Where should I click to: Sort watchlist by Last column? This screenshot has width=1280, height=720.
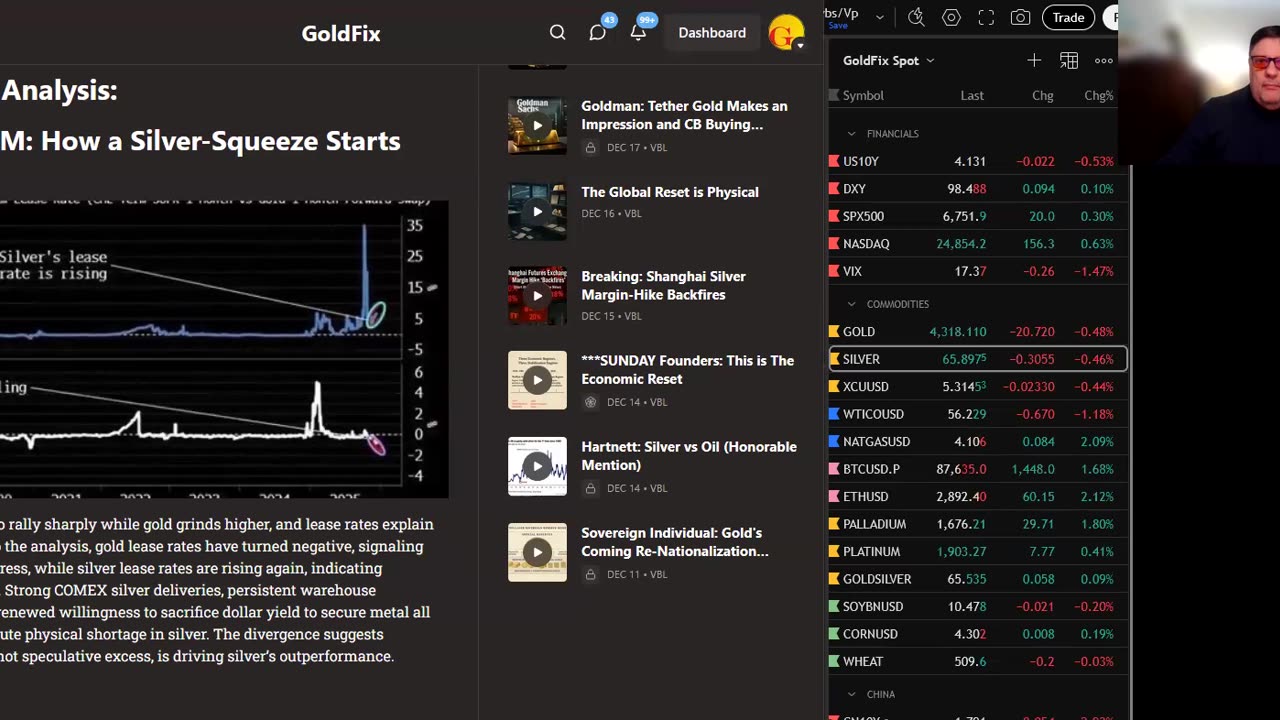[x=972, y=95]
